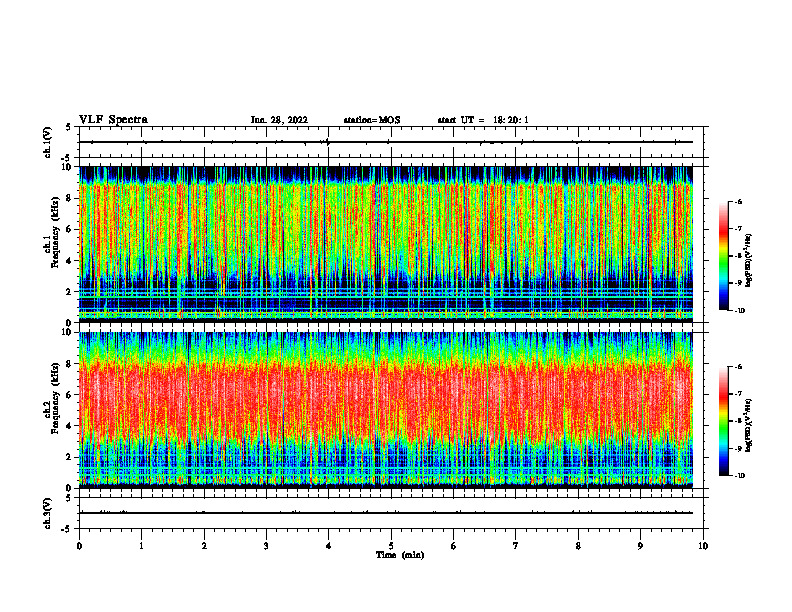
Task: Select the "start UT = 18:20: 1" label
Action: 483,120
